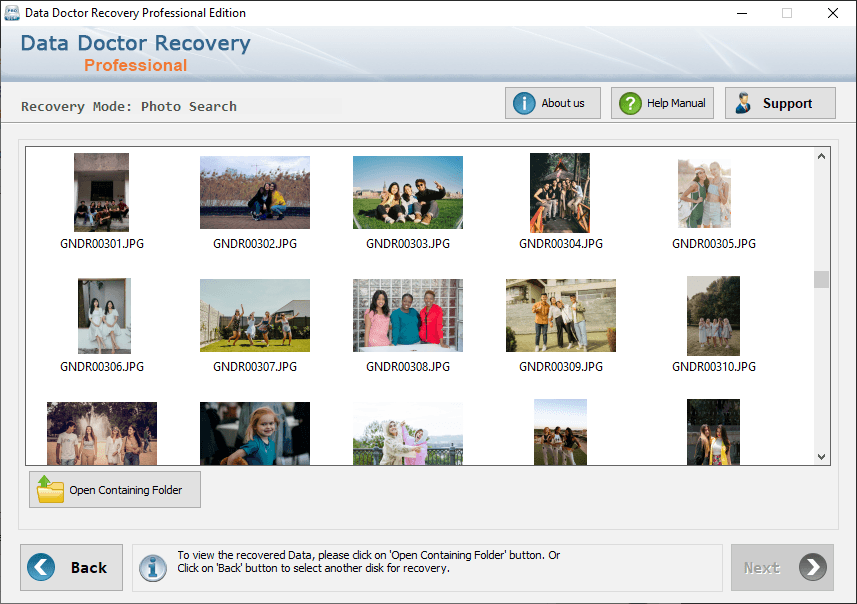The width and height of the screenshot is (857, 604).
Task: Click file name GNDR00306.JPG
Action: click(102, 367)
